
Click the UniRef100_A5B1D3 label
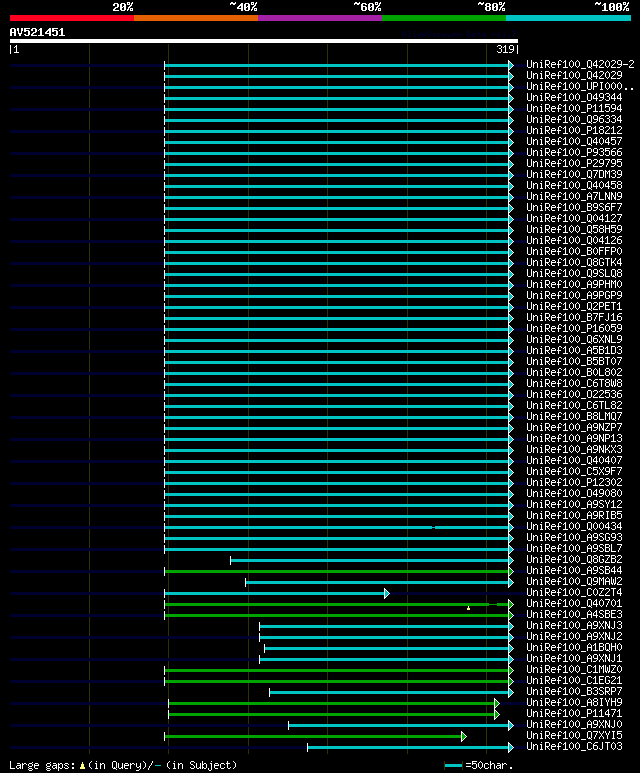click(574, 351)
